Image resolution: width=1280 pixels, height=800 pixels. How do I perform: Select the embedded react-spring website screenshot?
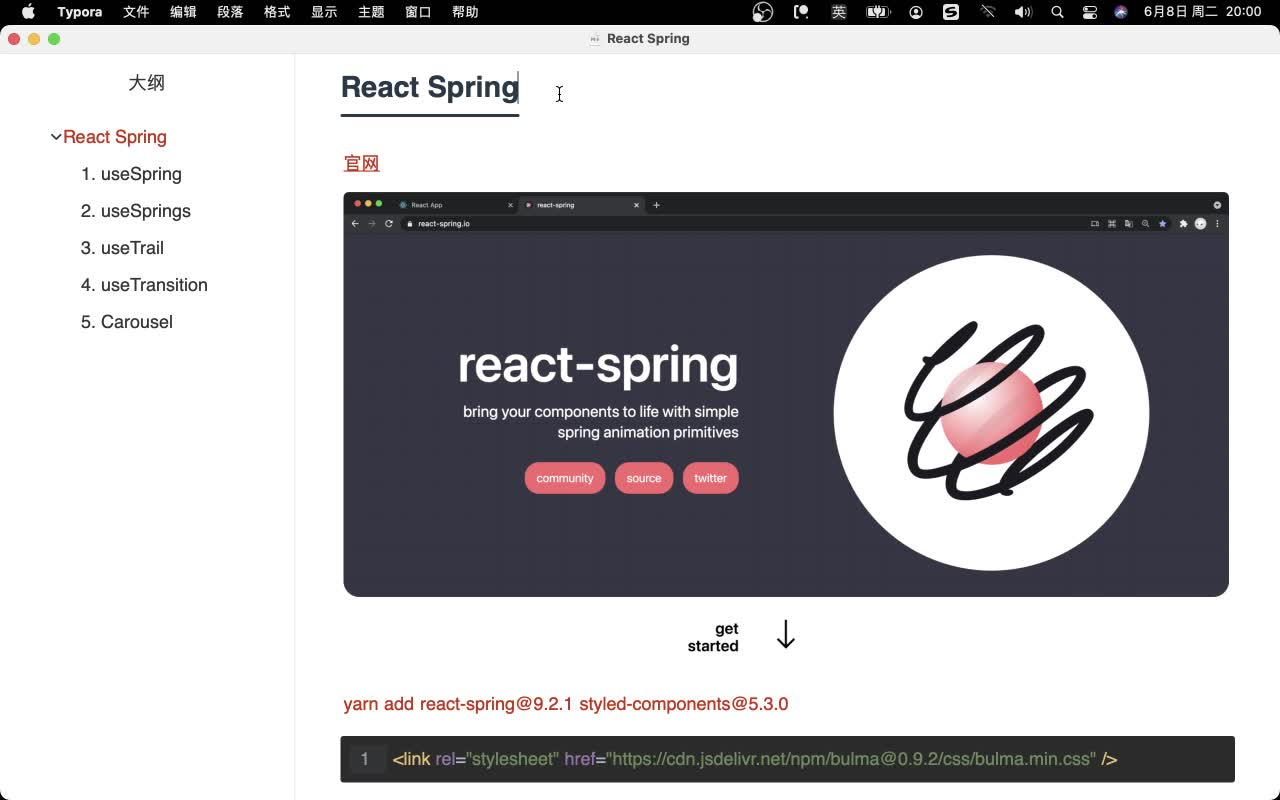point(786,394)
